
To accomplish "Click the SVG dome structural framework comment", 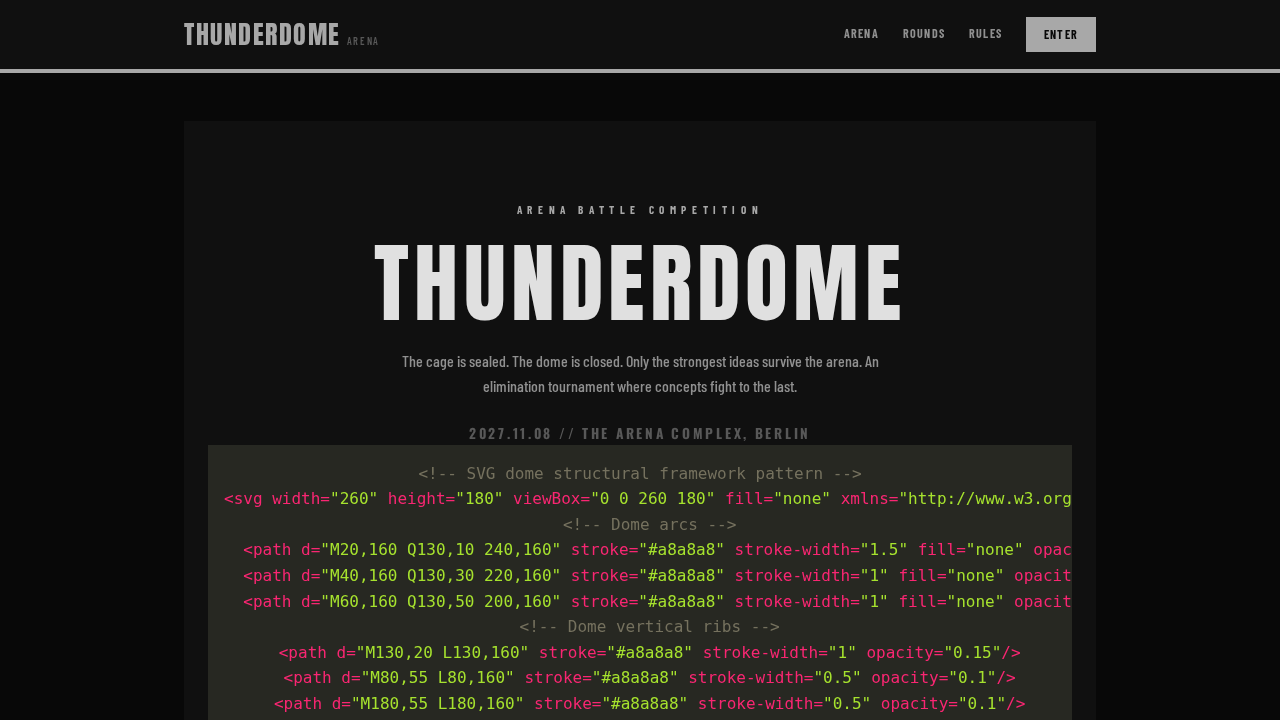I will [640, 473].
